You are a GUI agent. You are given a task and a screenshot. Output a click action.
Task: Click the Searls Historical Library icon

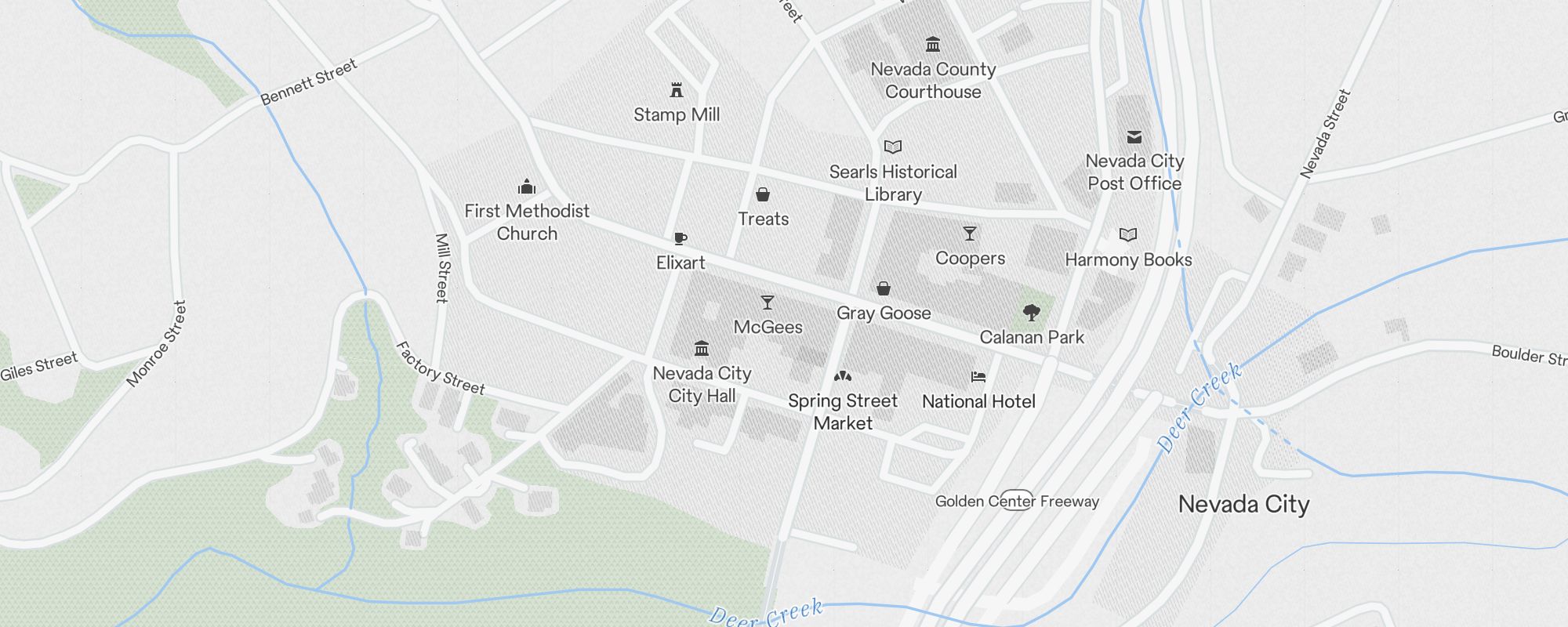[x=893, y=147]
